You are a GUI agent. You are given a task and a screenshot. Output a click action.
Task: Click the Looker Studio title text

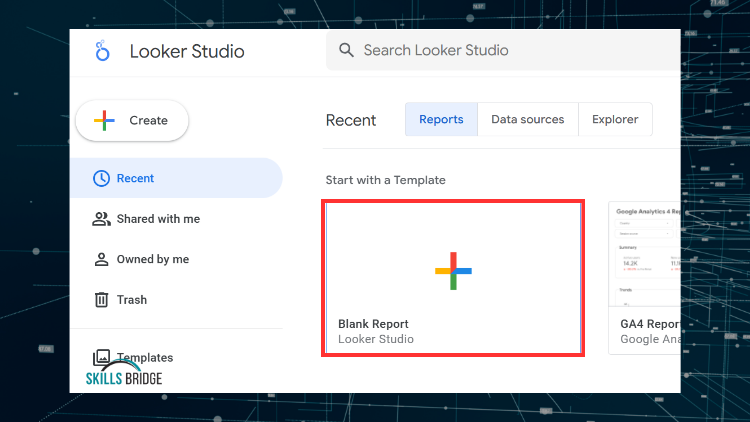click(x=187, y=52)
